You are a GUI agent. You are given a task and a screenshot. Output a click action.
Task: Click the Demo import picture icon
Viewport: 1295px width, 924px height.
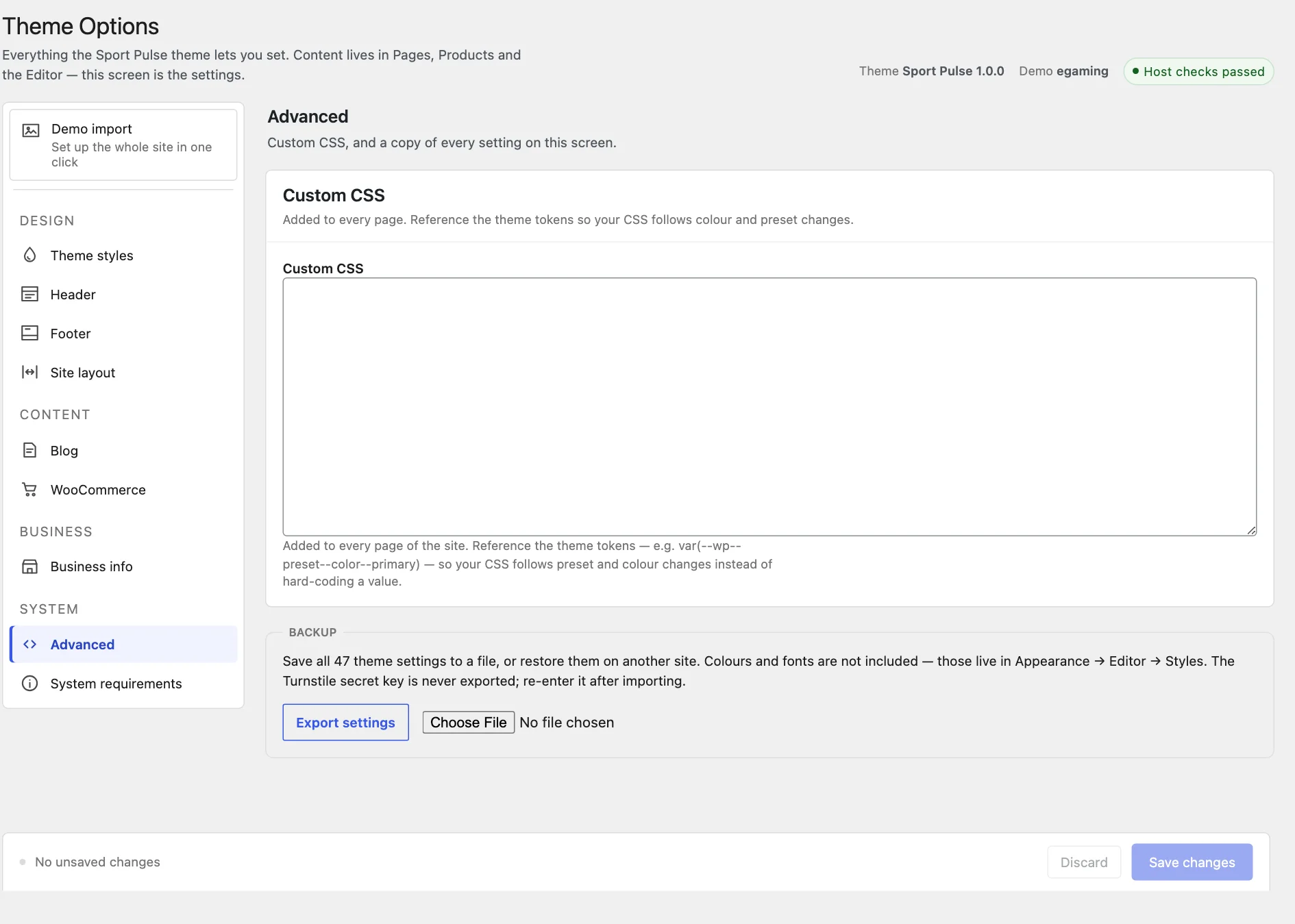[x=31, y=130]
